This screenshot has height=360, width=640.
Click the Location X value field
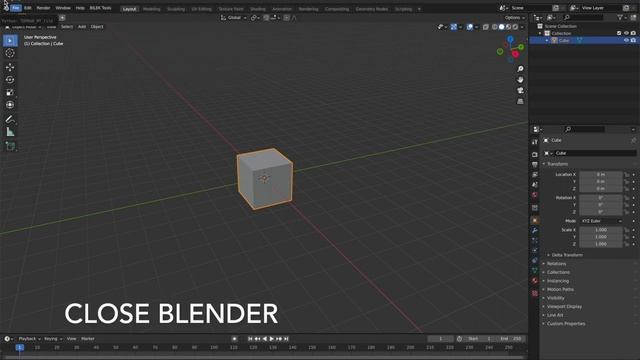click(601, 174)
